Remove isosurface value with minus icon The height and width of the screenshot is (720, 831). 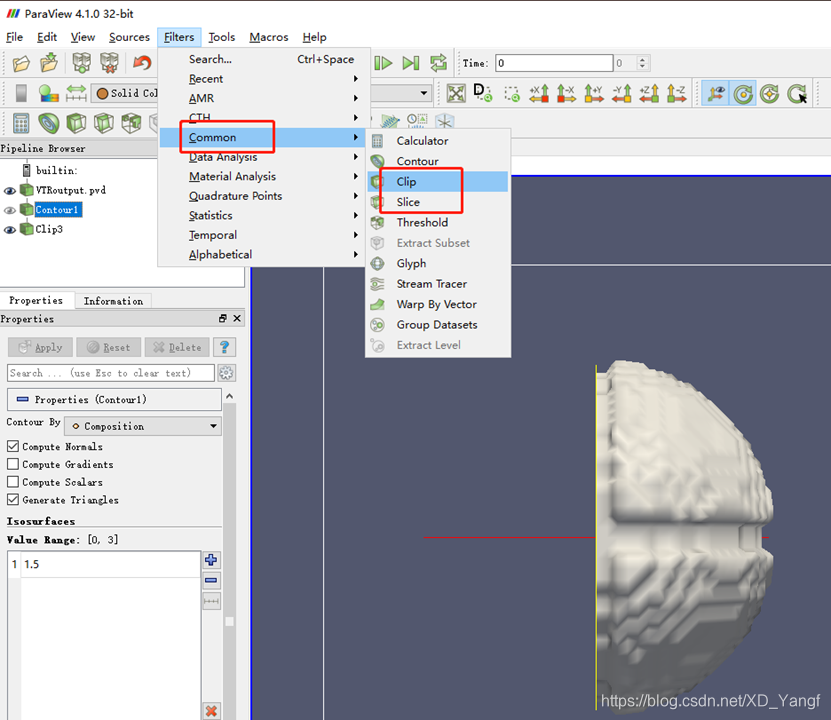click(x=211, y=580)
